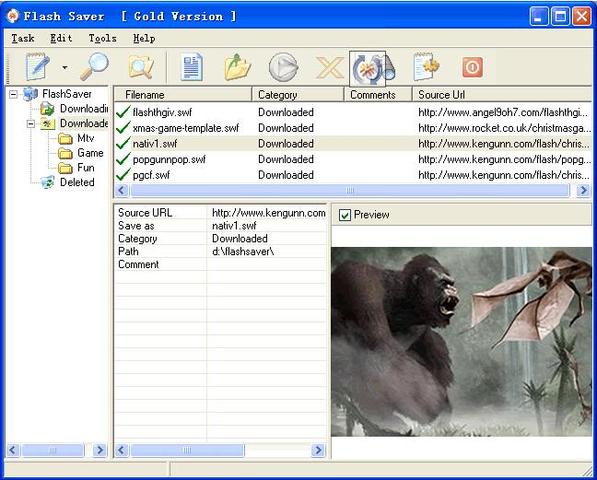Click the red power exit icon
The width and height of the screenshot is (597, 480).
tap(472, 67)
